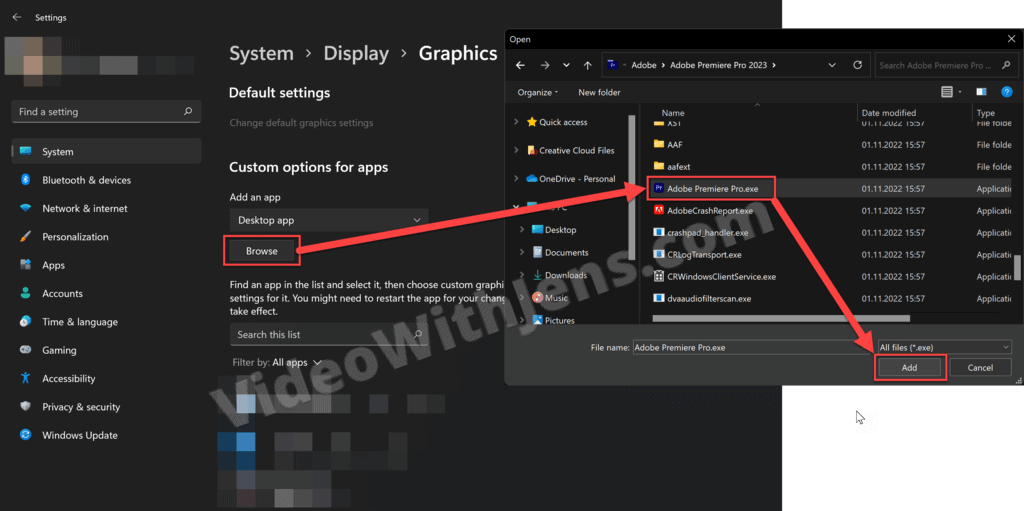The height and width of the screenshot is (511, 1024).
Task: Select Pictures in navigation tree
Action: pyautogui.click(x=553, y=320)
